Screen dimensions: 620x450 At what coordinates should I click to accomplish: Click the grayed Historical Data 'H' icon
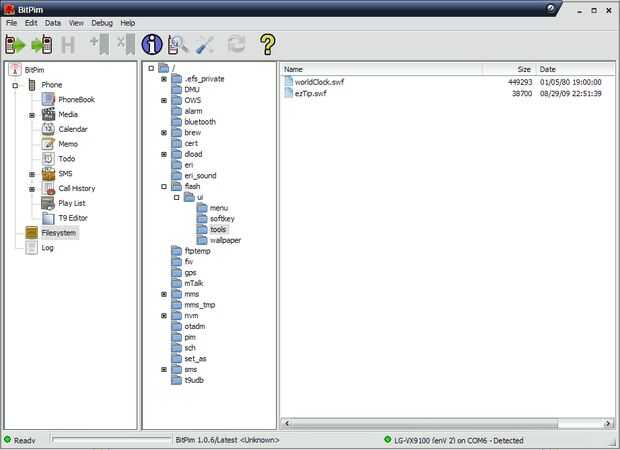[x=68, y=45]
